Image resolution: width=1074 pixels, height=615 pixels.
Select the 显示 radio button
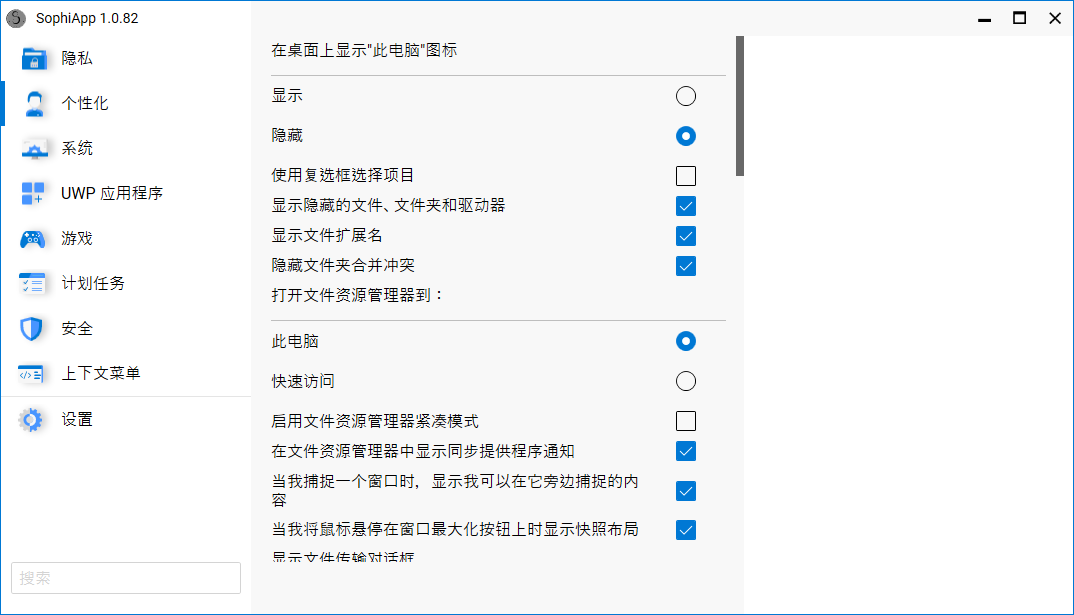point(686,96)
